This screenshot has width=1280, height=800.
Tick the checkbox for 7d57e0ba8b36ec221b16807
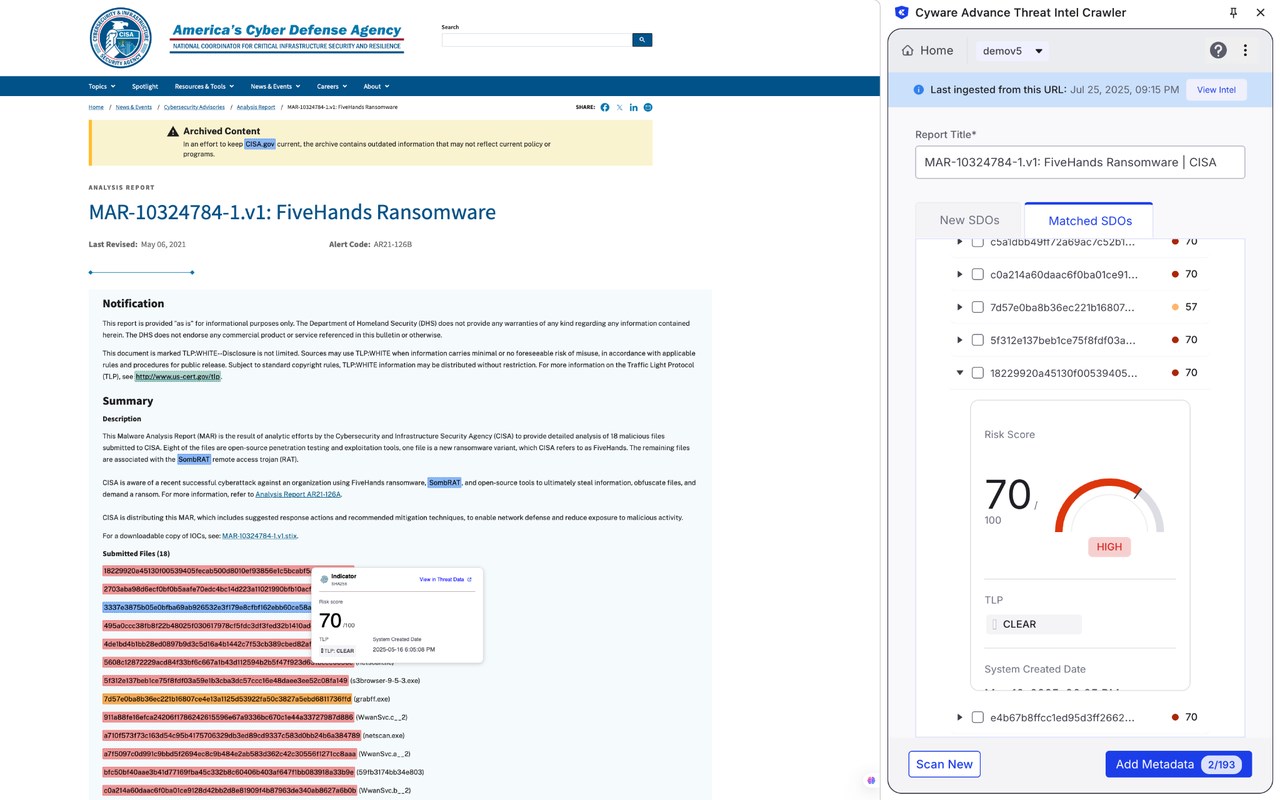(x=978, y=307)
